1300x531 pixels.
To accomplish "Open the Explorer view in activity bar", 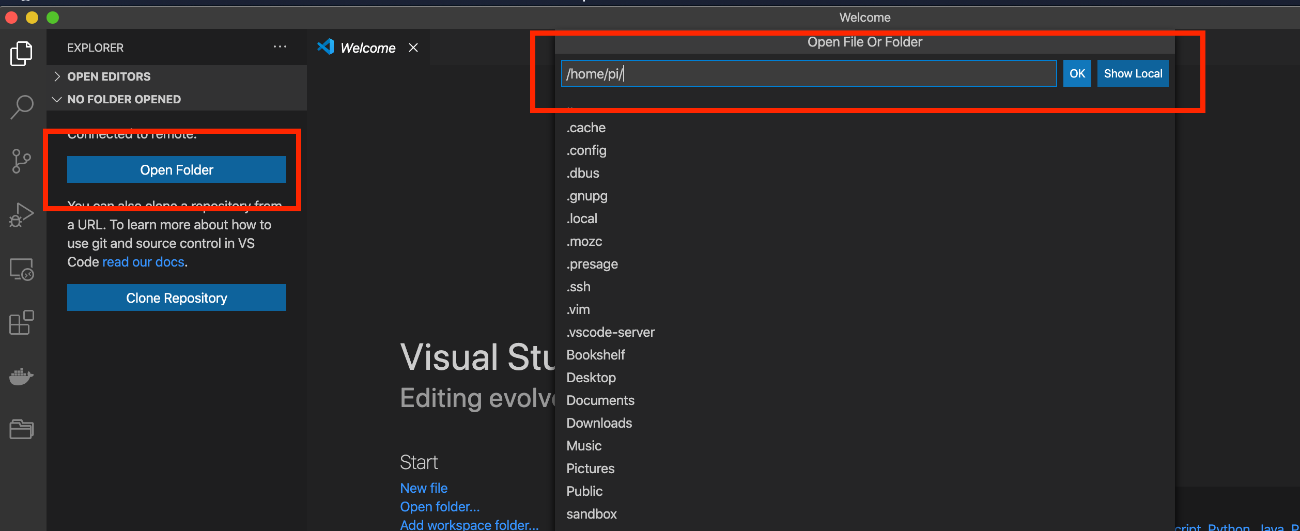I will coord(22,54).
